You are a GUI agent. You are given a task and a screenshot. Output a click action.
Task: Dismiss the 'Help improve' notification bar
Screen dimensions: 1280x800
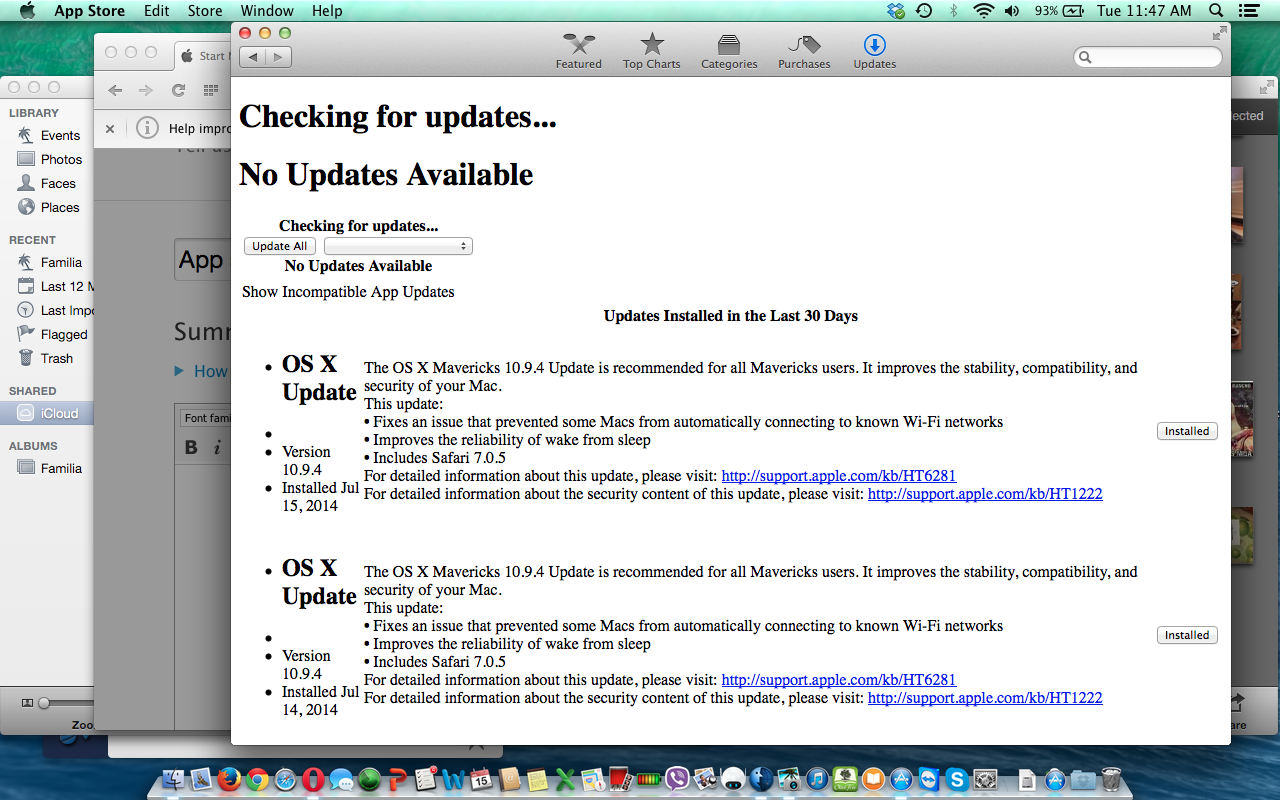pyautogui.click(x=110, y=128)
